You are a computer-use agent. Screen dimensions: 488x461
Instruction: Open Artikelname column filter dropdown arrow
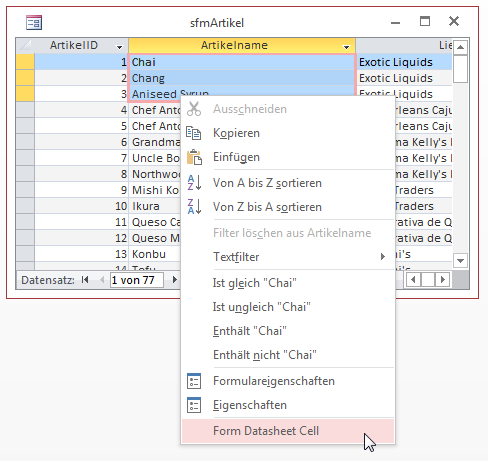tap(347, 47)
